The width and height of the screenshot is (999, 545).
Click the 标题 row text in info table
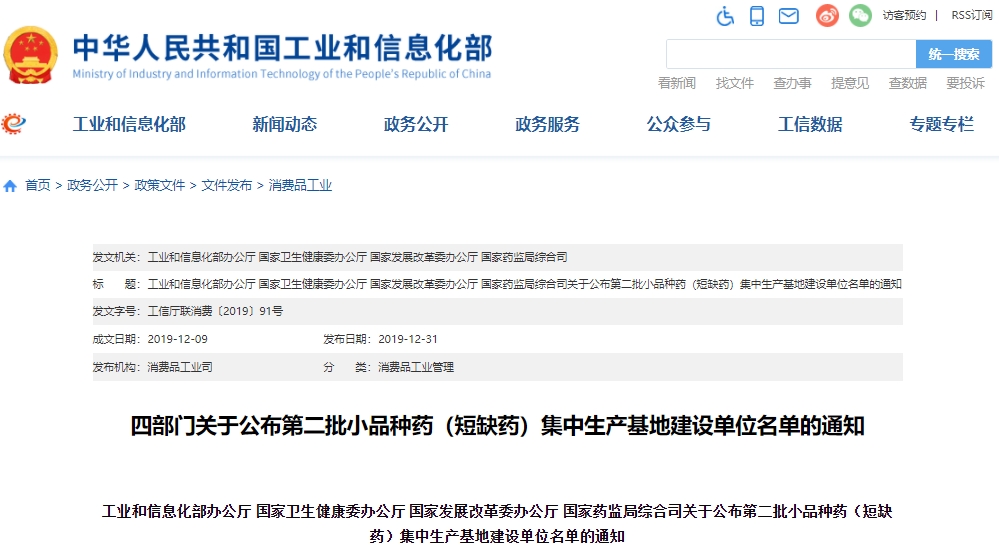pos(524,284)
